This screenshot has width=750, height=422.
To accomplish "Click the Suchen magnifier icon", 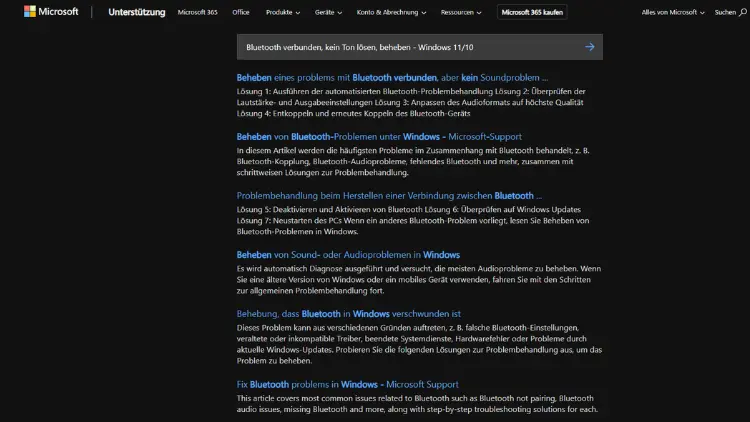I will pyautogui.click(x=742, y=12).
